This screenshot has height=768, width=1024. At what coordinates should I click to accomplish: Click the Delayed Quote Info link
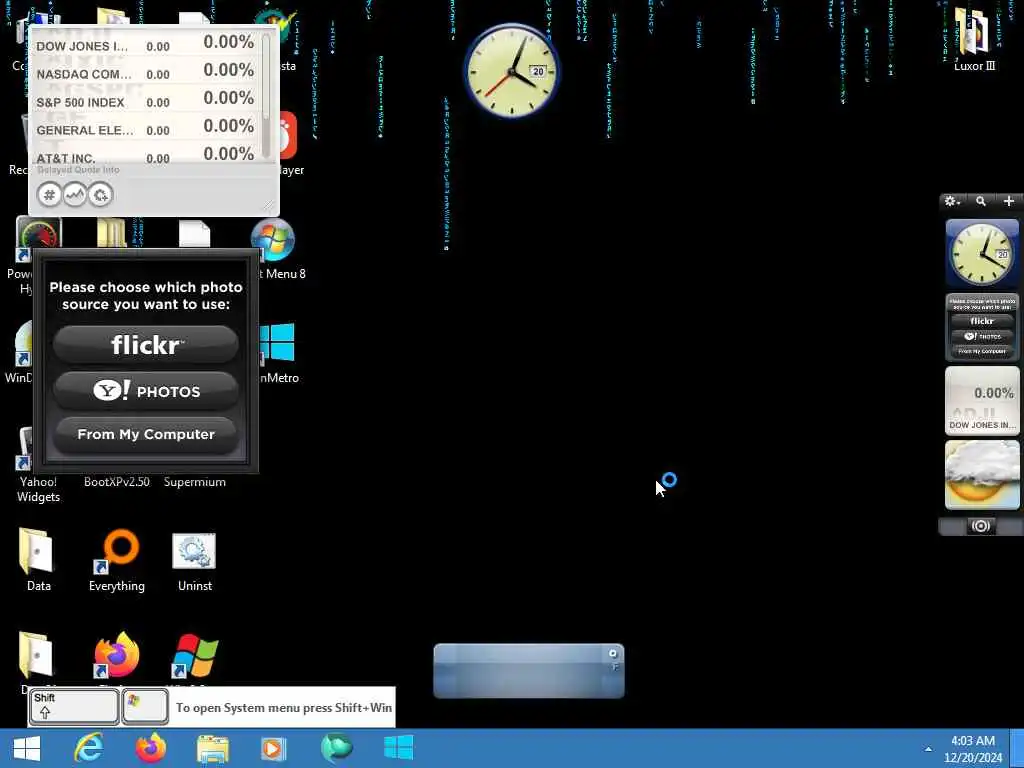pos(78,170)
